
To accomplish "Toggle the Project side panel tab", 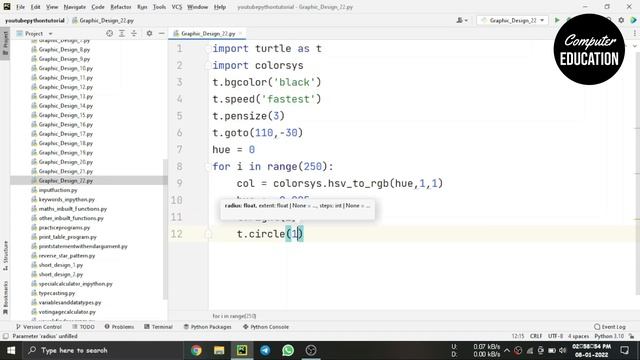I will pos(5,44).
